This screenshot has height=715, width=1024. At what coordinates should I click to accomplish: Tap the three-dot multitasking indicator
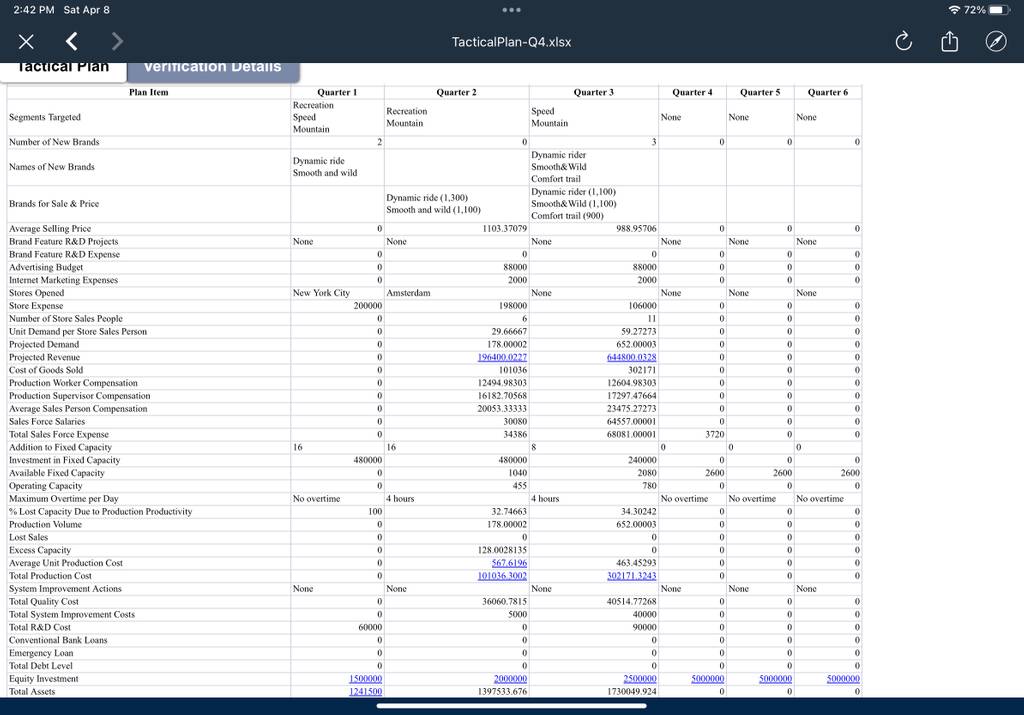click(511, 10)
